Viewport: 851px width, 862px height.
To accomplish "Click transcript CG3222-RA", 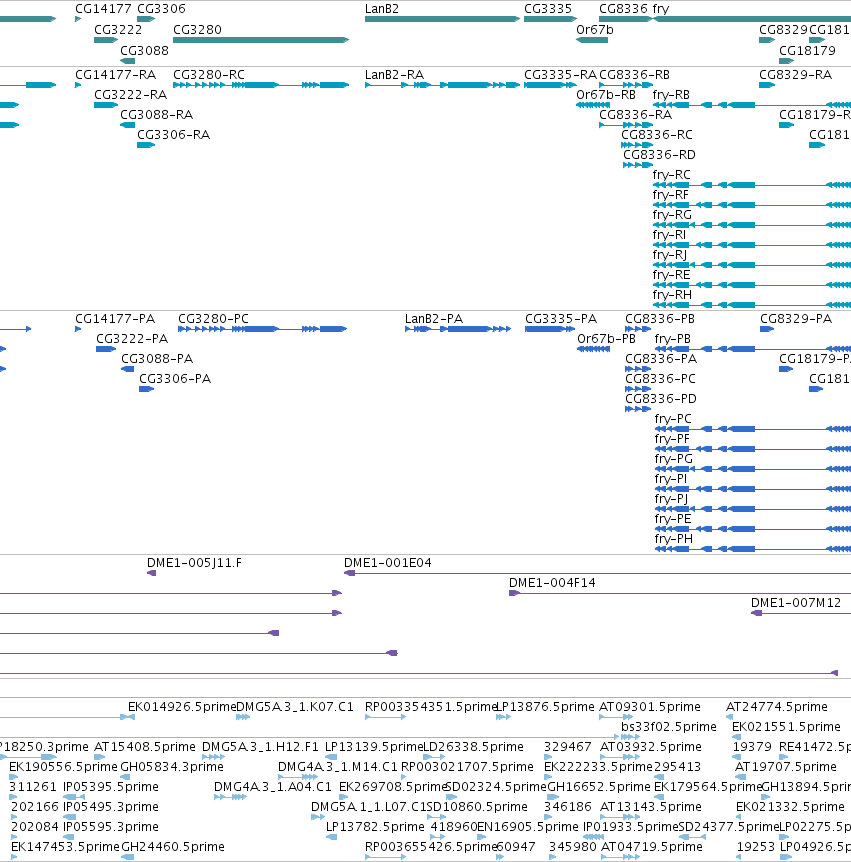I will coord(130,95).
